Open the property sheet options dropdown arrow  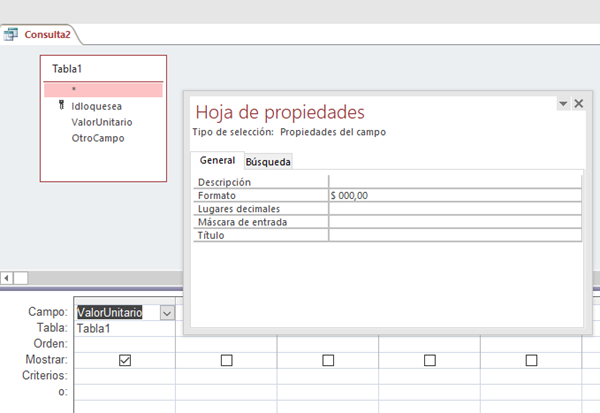click(x=562, y=104)
